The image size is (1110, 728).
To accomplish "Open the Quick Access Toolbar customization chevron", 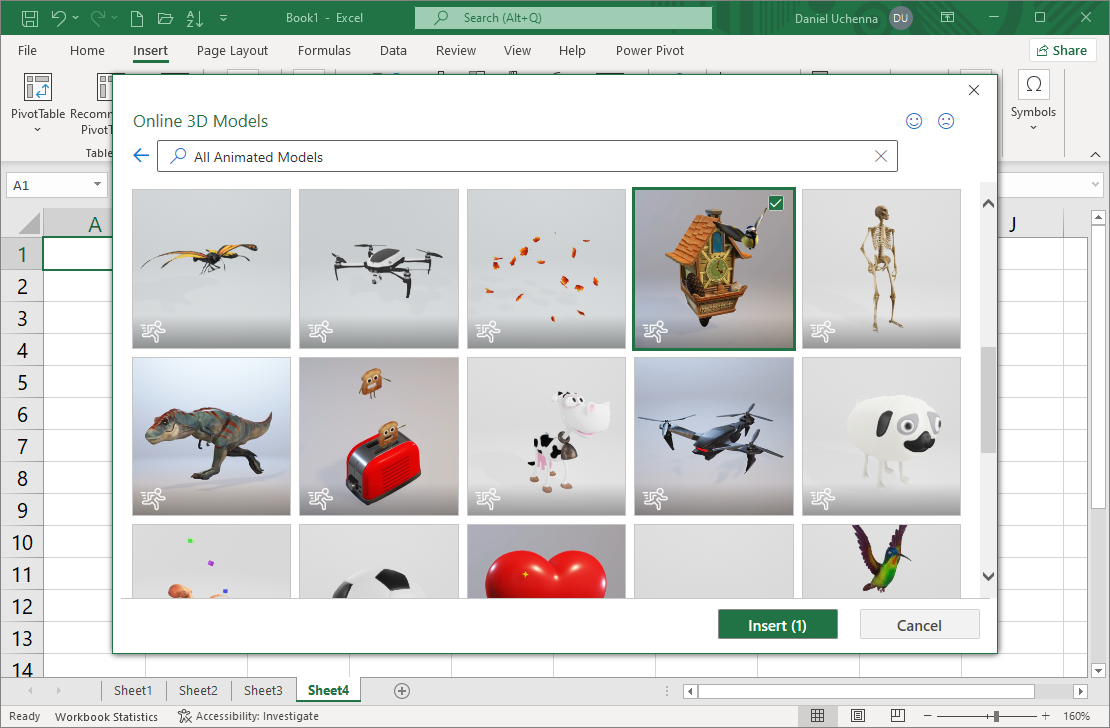I will 224,17.
